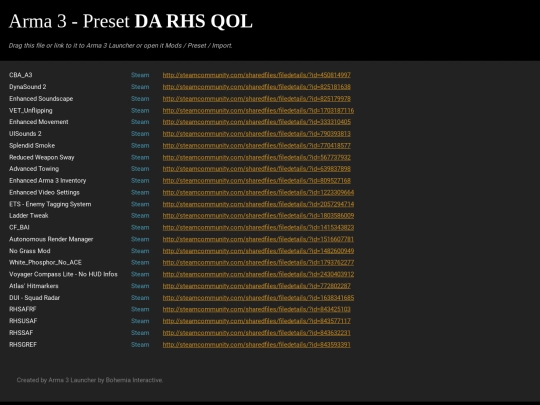Select the mod name 'CF_BAI'
The height and width of the screenshot is (405, 540).
click(x=19, y=227)
